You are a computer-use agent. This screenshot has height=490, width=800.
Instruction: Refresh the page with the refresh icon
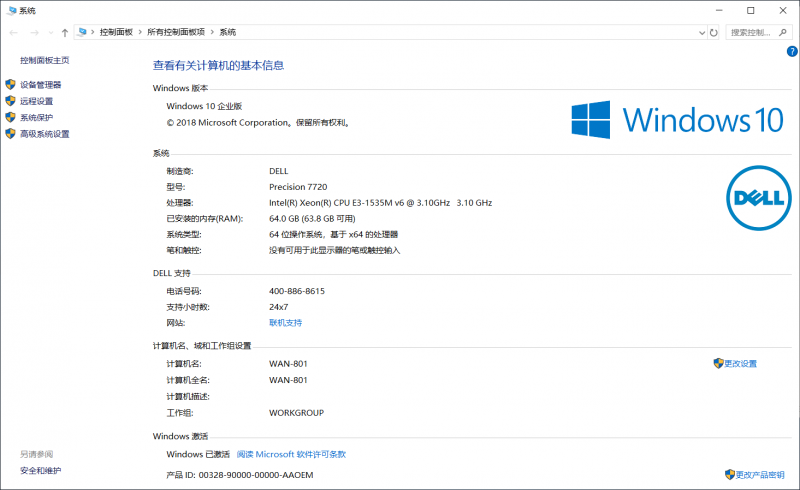click(x=714, y=33)
